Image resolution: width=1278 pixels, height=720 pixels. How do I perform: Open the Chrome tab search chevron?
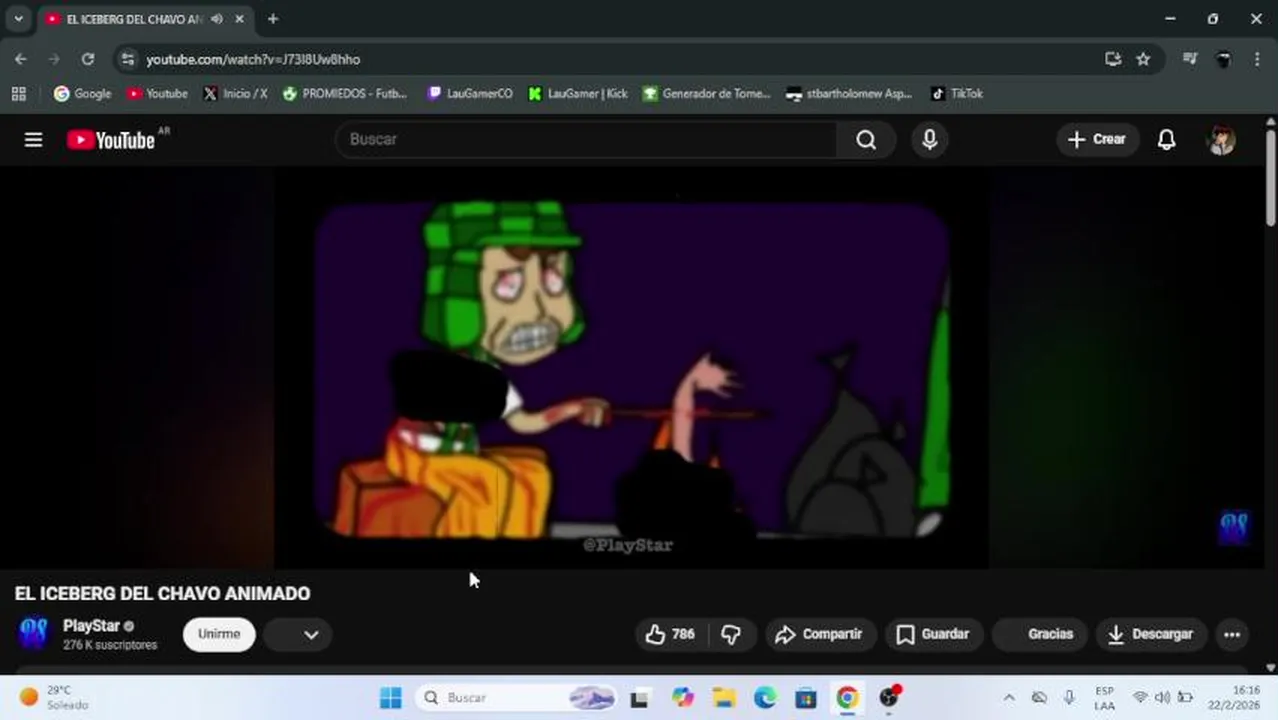pyautogui.click(x=18, y=18)
